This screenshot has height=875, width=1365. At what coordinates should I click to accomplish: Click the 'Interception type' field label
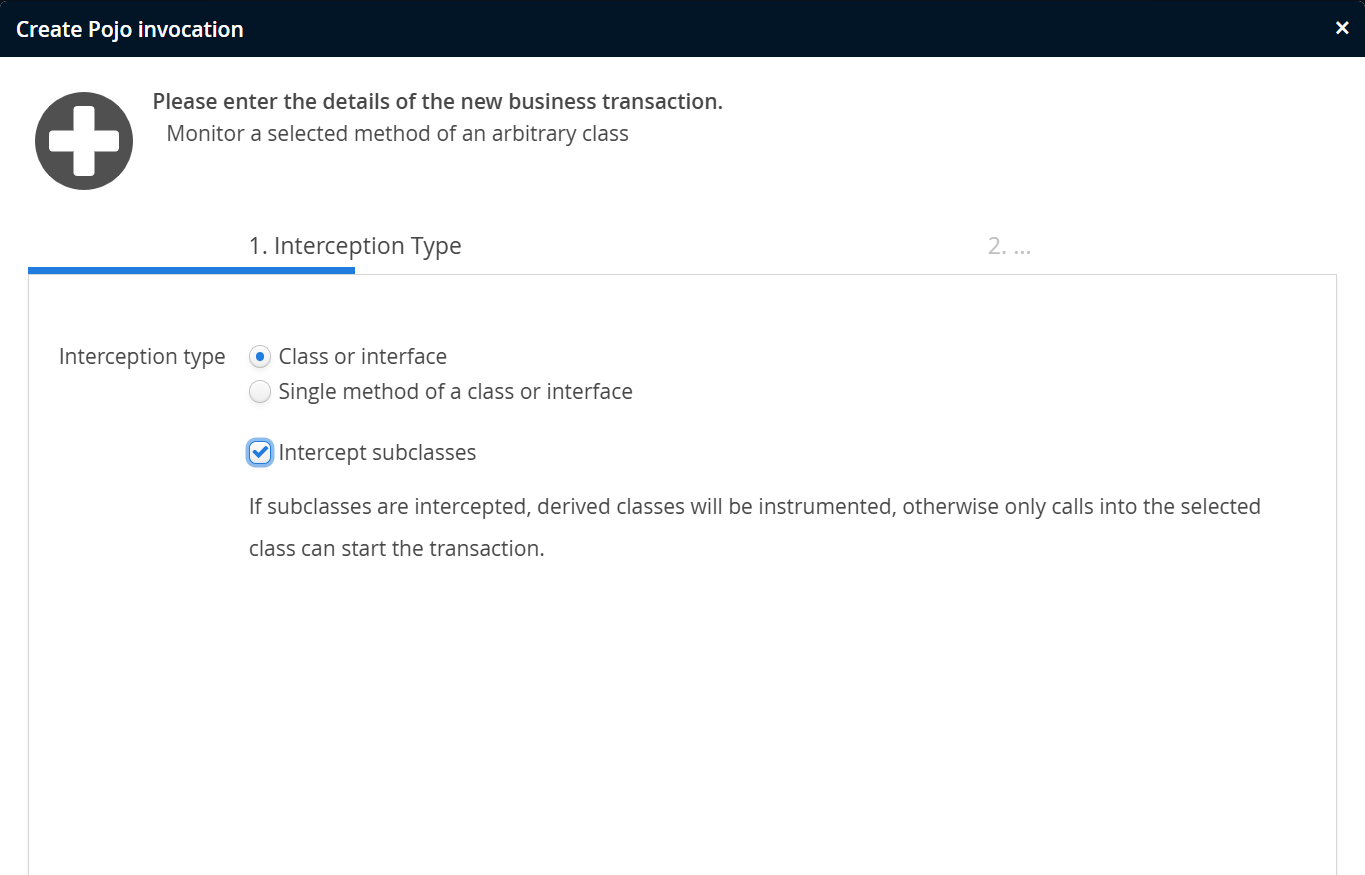click(x=142, y=357)
